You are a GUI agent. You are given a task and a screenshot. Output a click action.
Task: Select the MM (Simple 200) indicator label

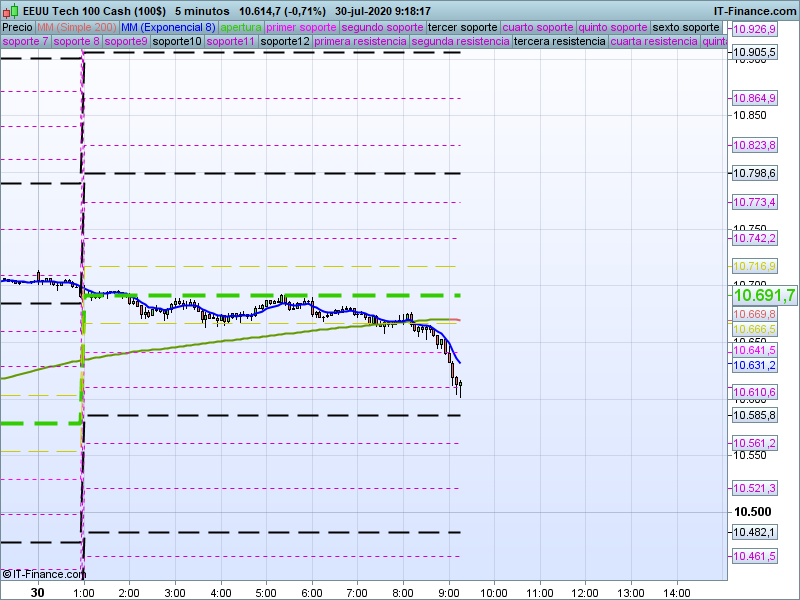76,27
